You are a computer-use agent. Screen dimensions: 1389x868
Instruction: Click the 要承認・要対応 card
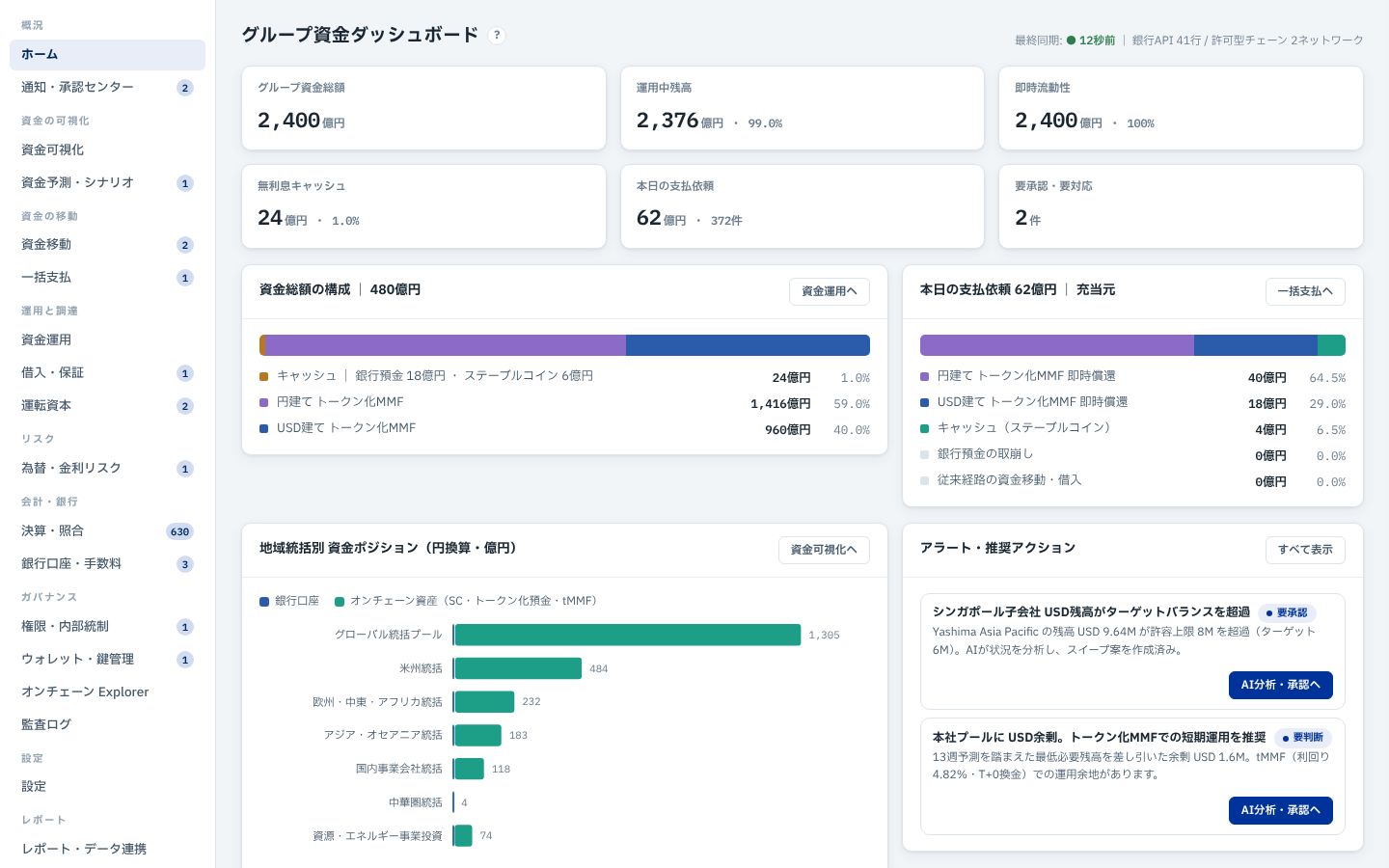(1181, 206)
